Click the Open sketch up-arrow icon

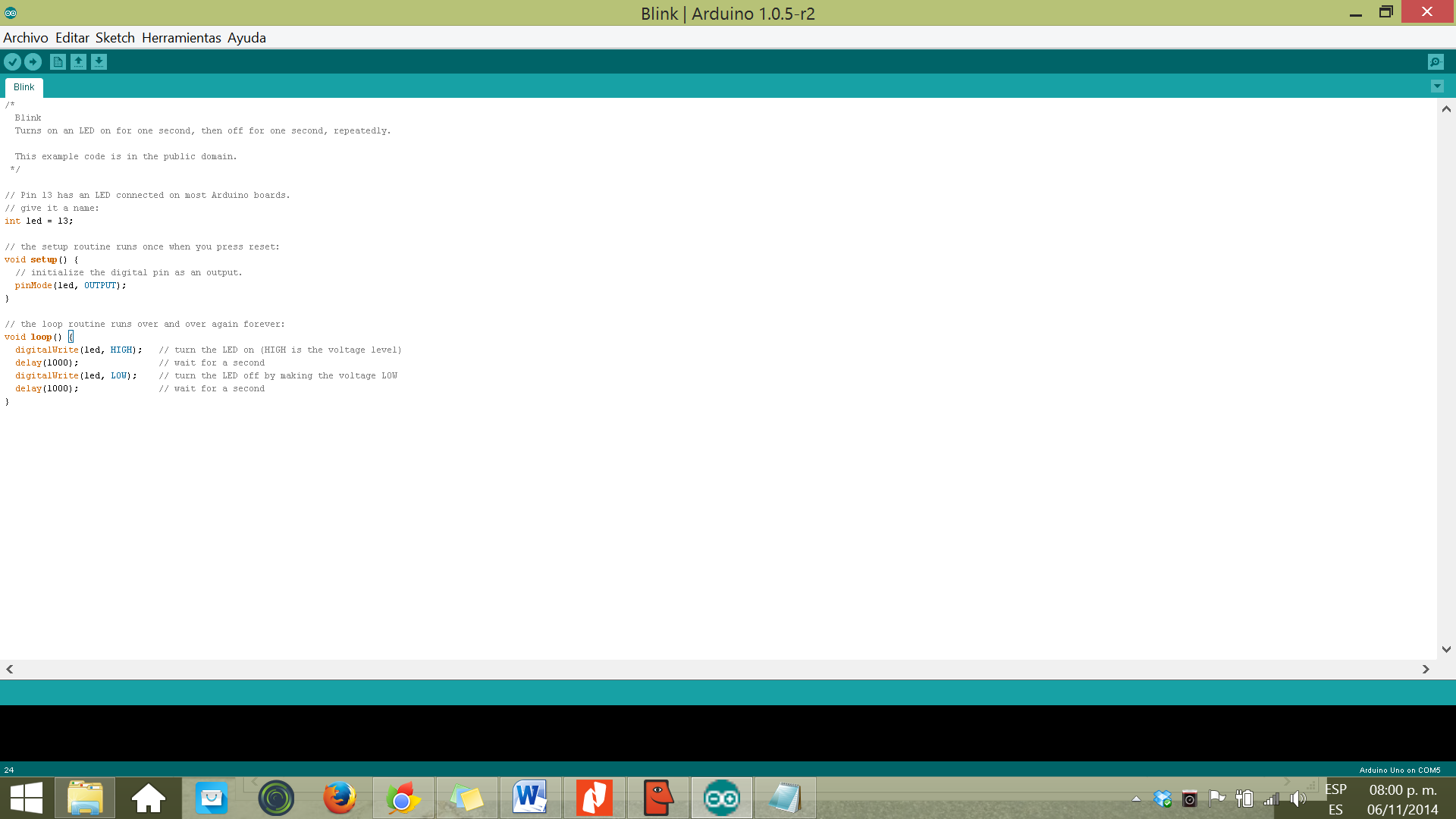(x=78, y=62)
